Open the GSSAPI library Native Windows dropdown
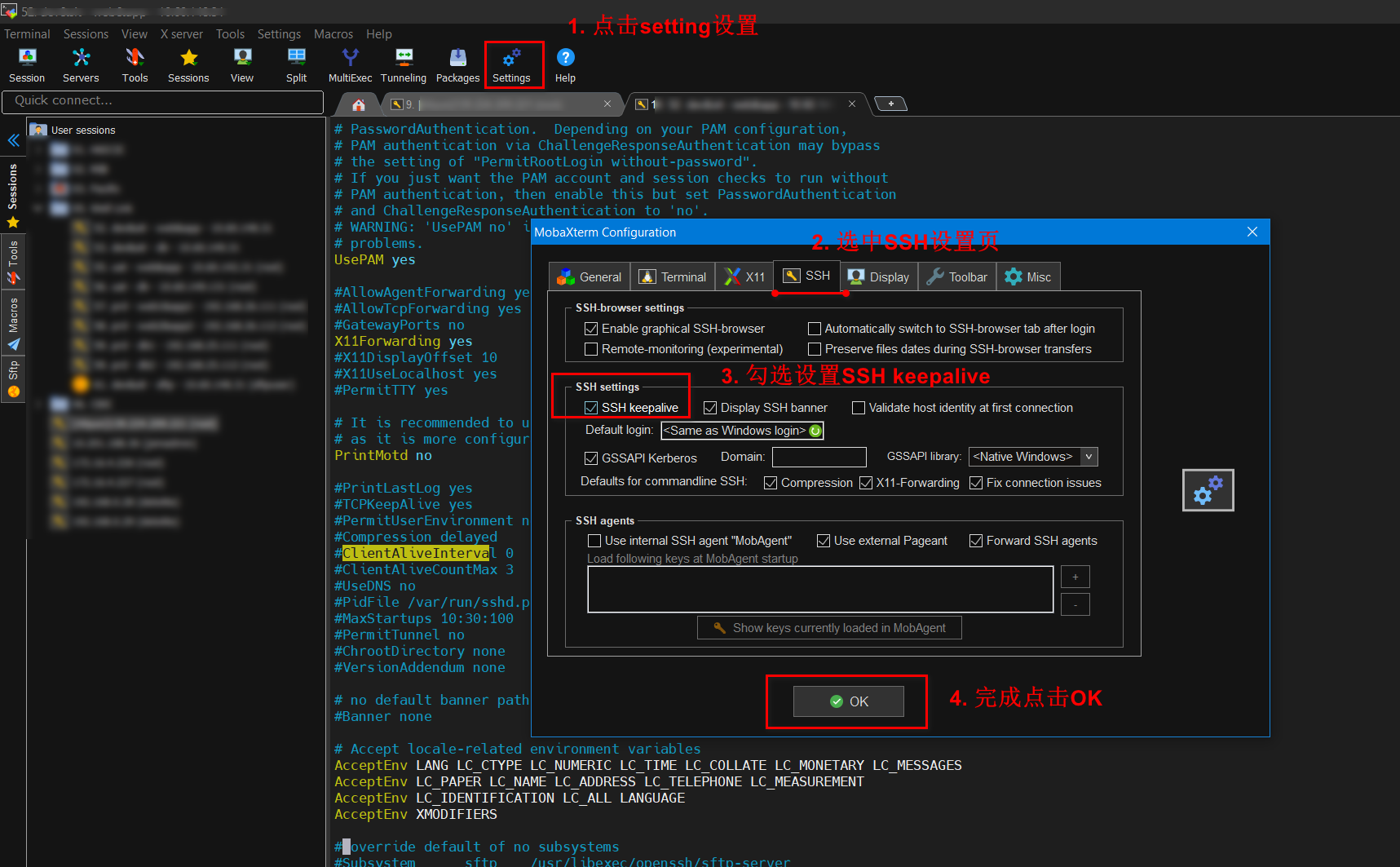 click(1033, 457)
